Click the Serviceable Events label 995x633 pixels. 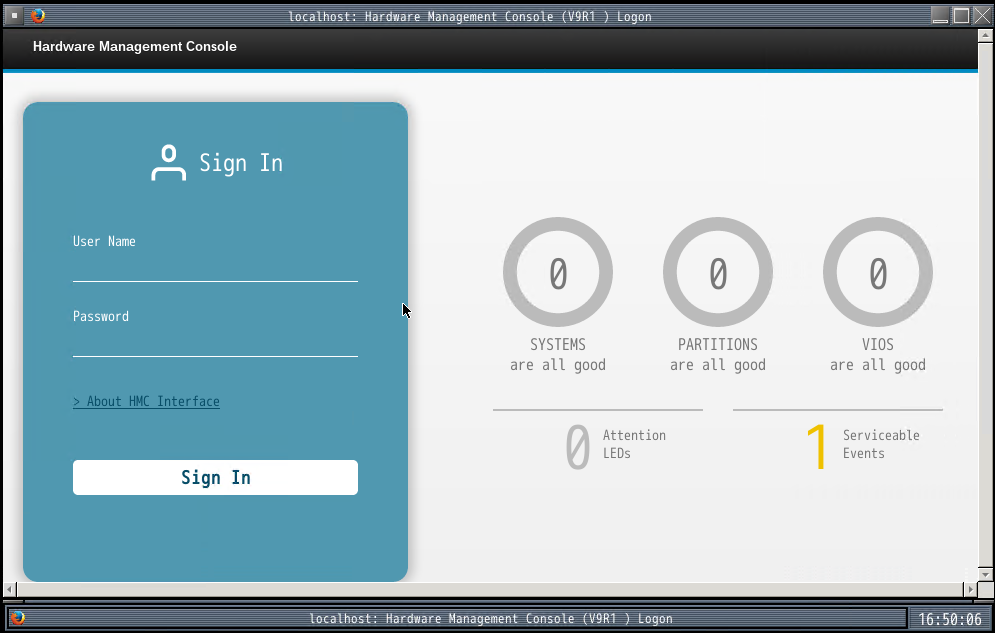pos(881,444)
